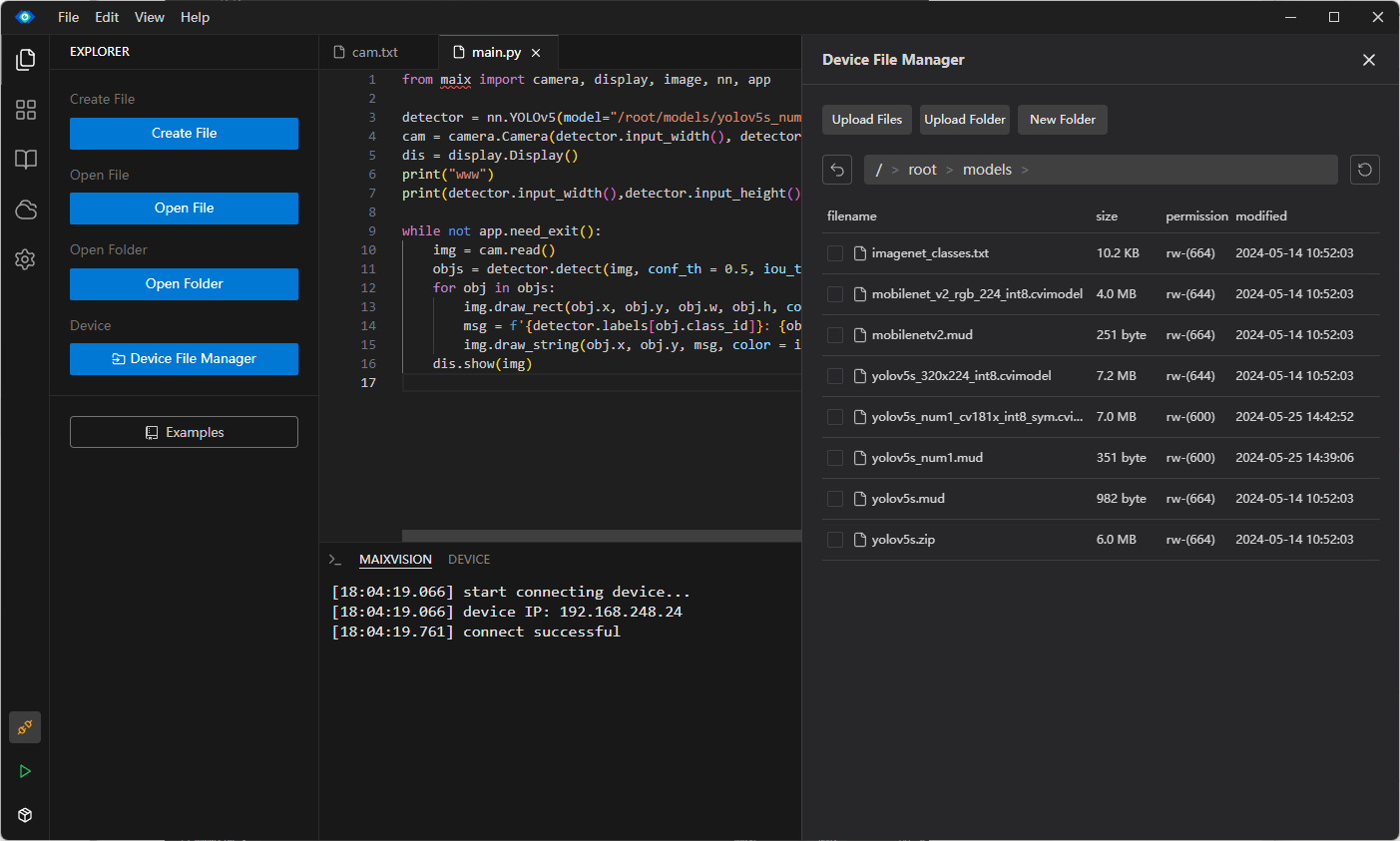
Task: Select the MAIXVISION console tab
Action: [x=395, y=560]
